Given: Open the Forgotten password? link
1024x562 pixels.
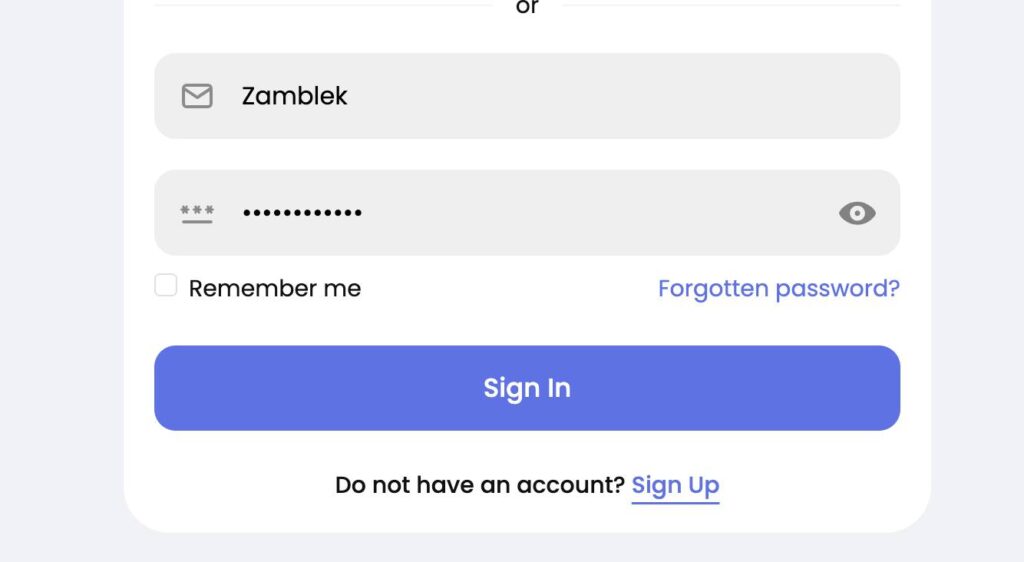Looking at the screenshot, I should pyautogui.click(x=778, y=288).
